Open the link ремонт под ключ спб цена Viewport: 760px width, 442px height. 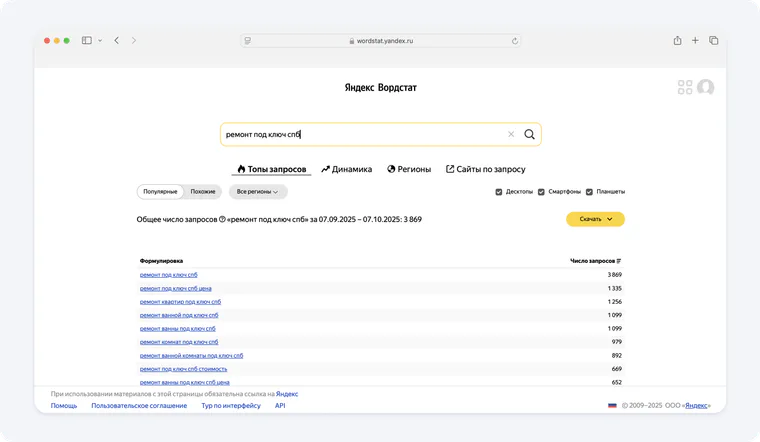[175, 288]
